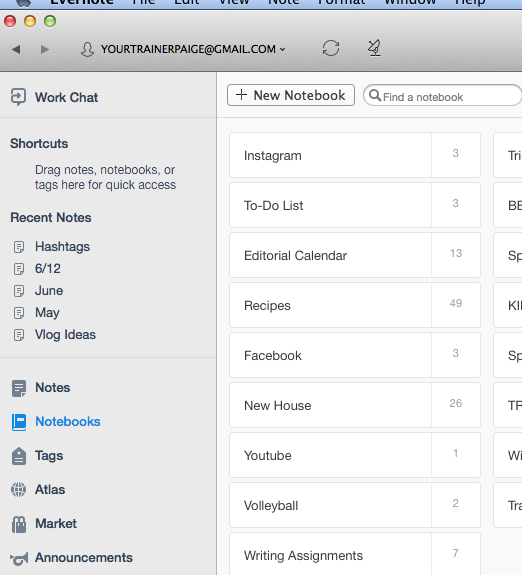This screenshot has width=522, height=575.
Task: Open the Note menu
Action: [x=283, y=2]
